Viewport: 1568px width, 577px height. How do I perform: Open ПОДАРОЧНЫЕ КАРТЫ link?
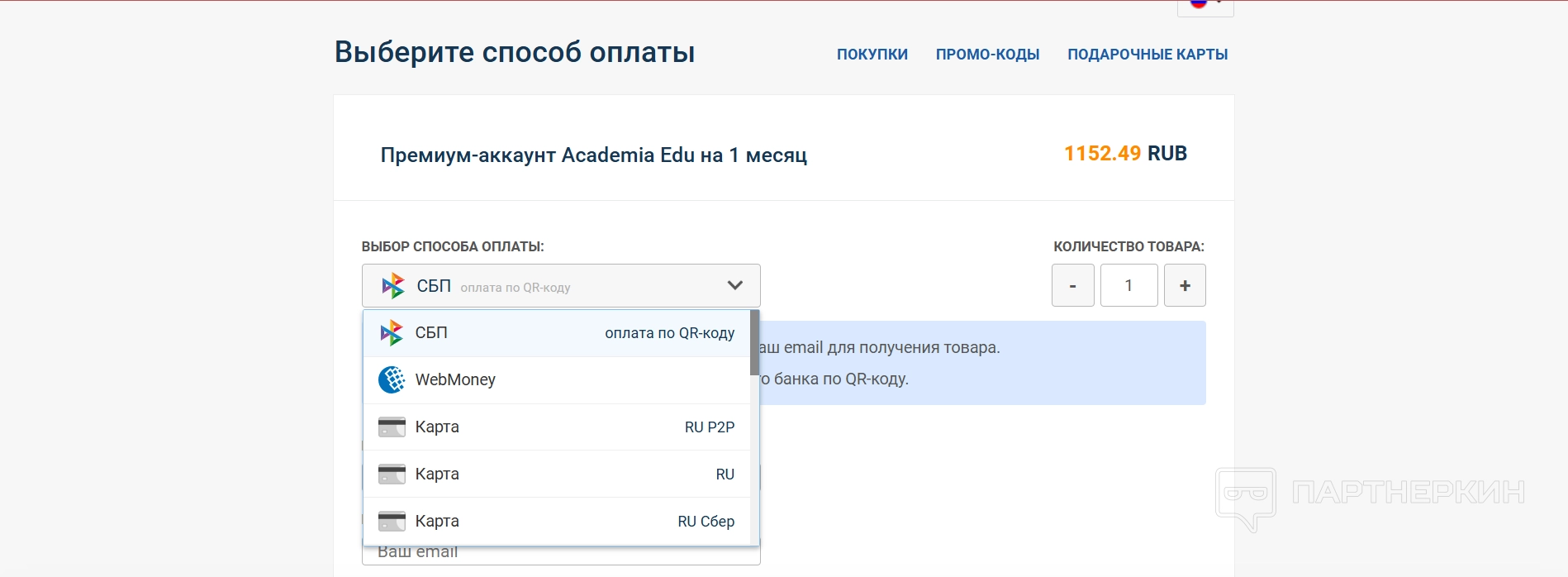click(1147, 55)
